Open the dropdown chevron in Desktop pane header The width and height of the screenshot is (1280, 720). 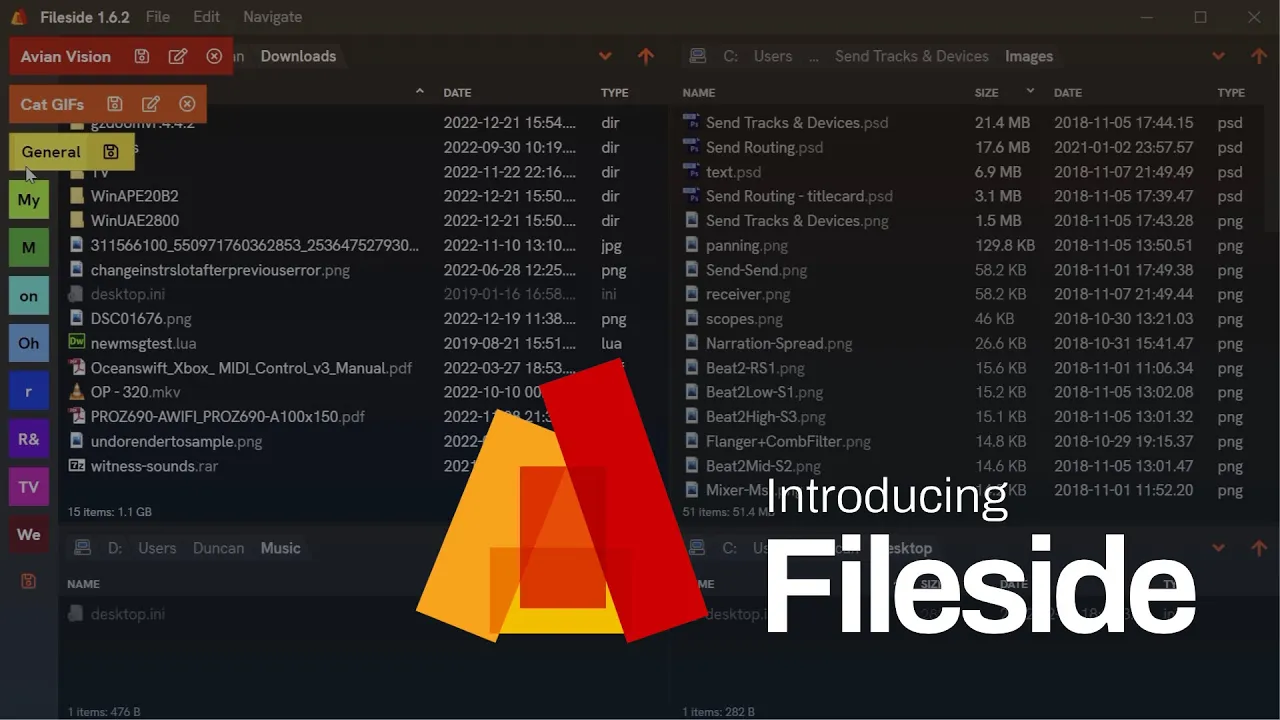tap(1218, 548)
